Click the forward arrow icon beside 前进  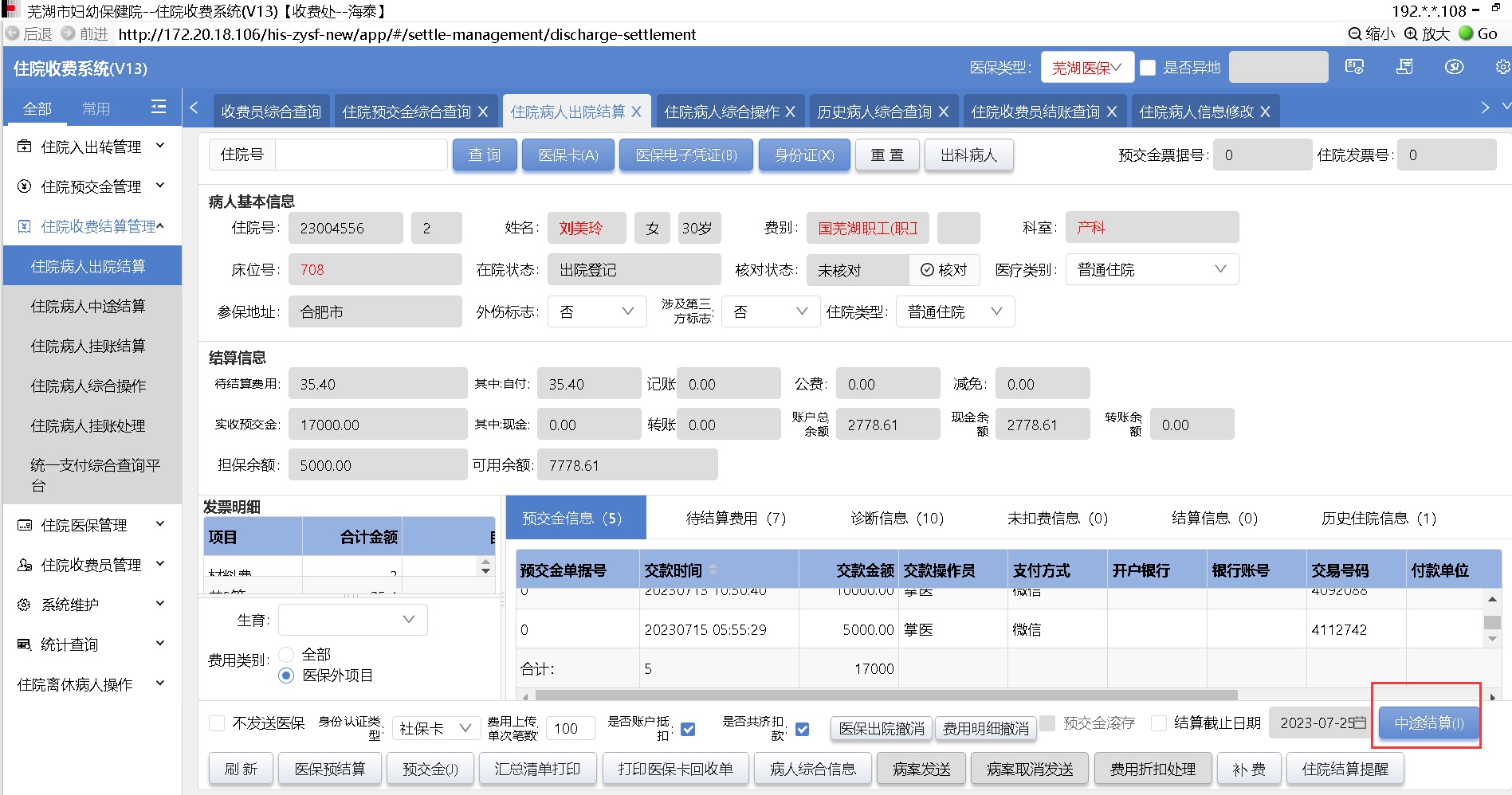coord(68,33)
